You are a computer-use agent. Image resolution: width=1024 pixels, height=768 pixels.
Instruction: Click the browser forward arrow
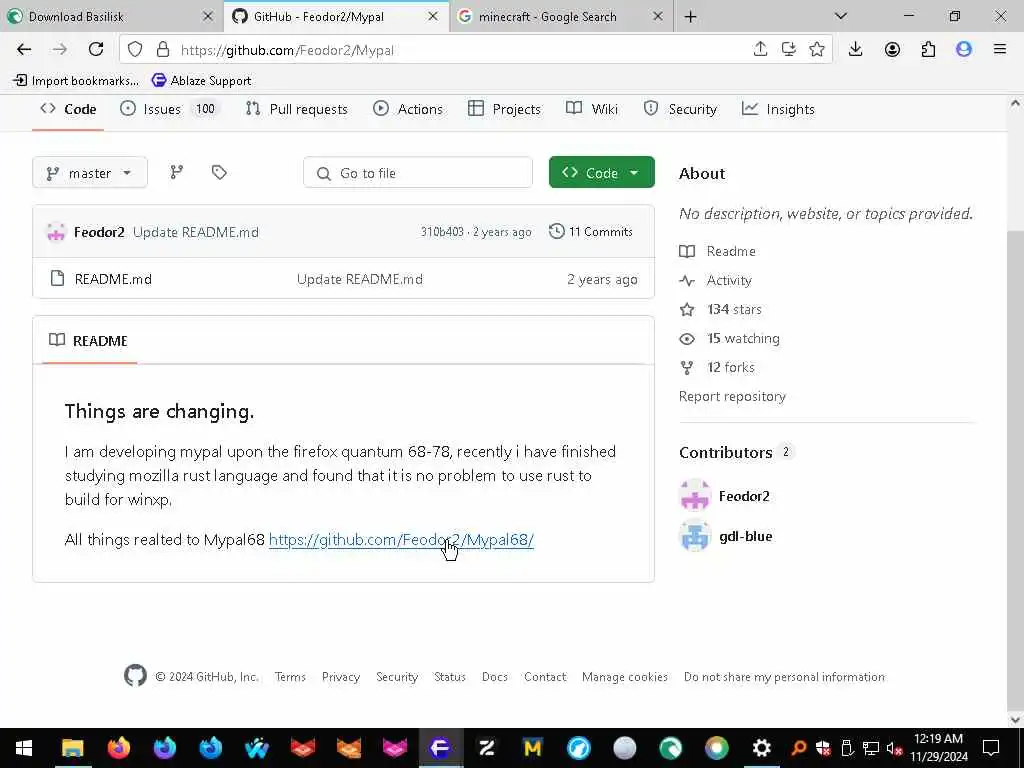point(59,50)
